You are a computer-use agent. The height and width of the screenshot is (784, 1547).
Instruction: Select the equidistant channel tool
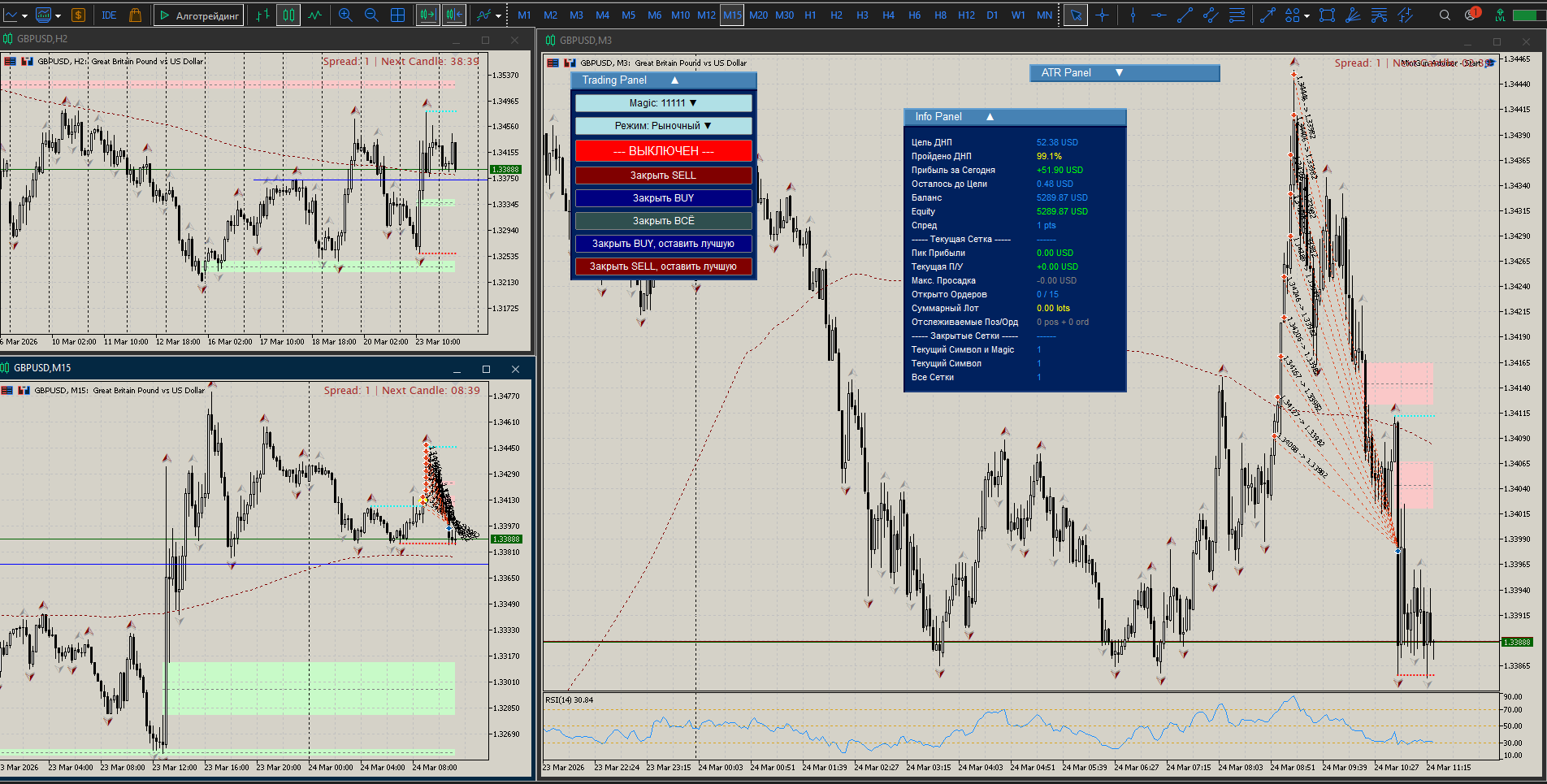tap(1211, 15)
